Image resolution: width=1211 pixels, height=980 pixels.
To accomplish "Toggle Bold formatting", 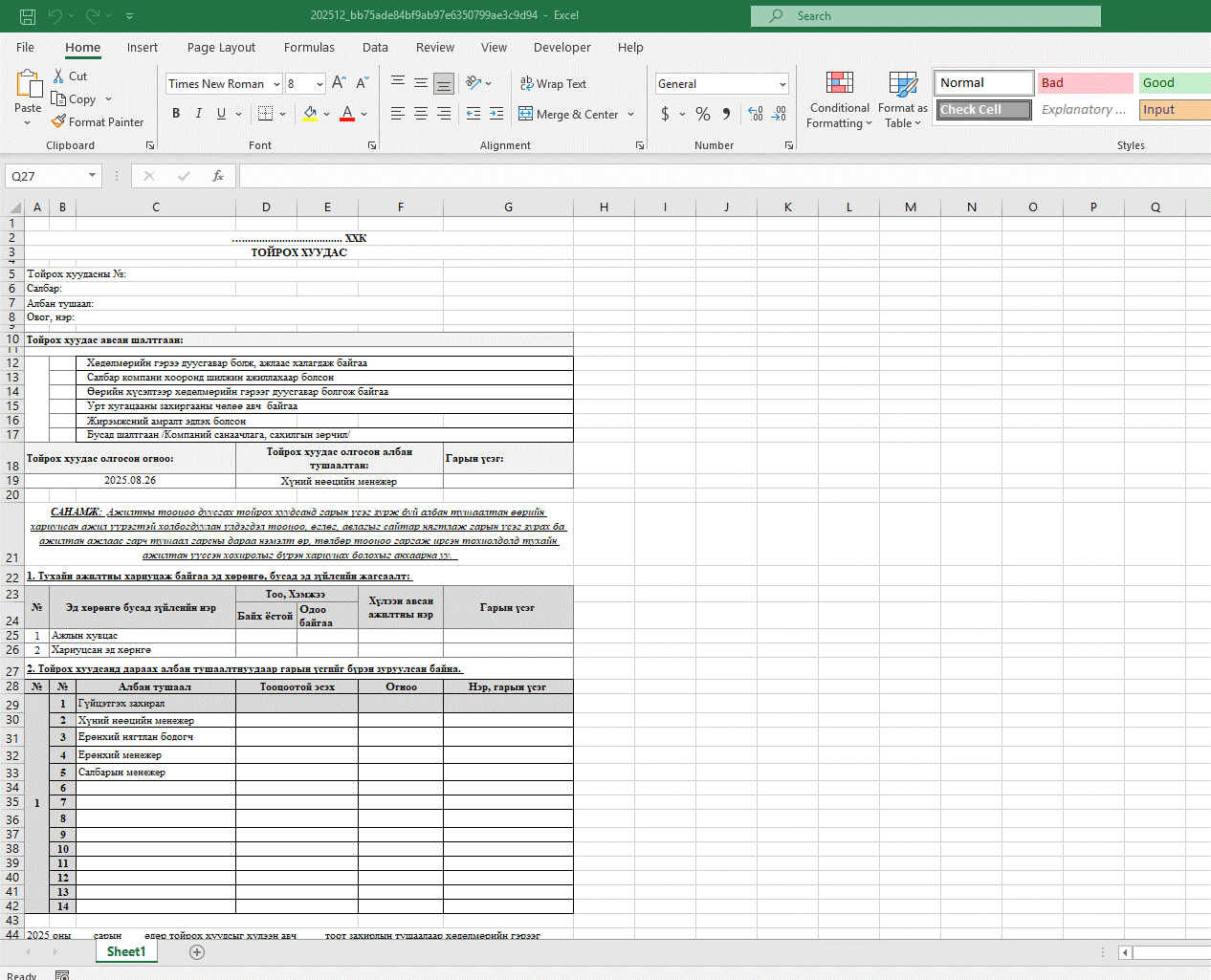I will tap(176, 114).
